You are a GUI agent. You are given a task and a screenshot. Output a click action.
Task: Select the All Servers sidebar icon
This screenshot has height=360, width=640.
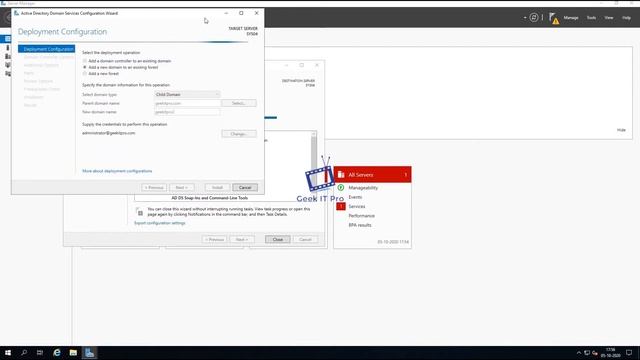click(x=7, y=56)
